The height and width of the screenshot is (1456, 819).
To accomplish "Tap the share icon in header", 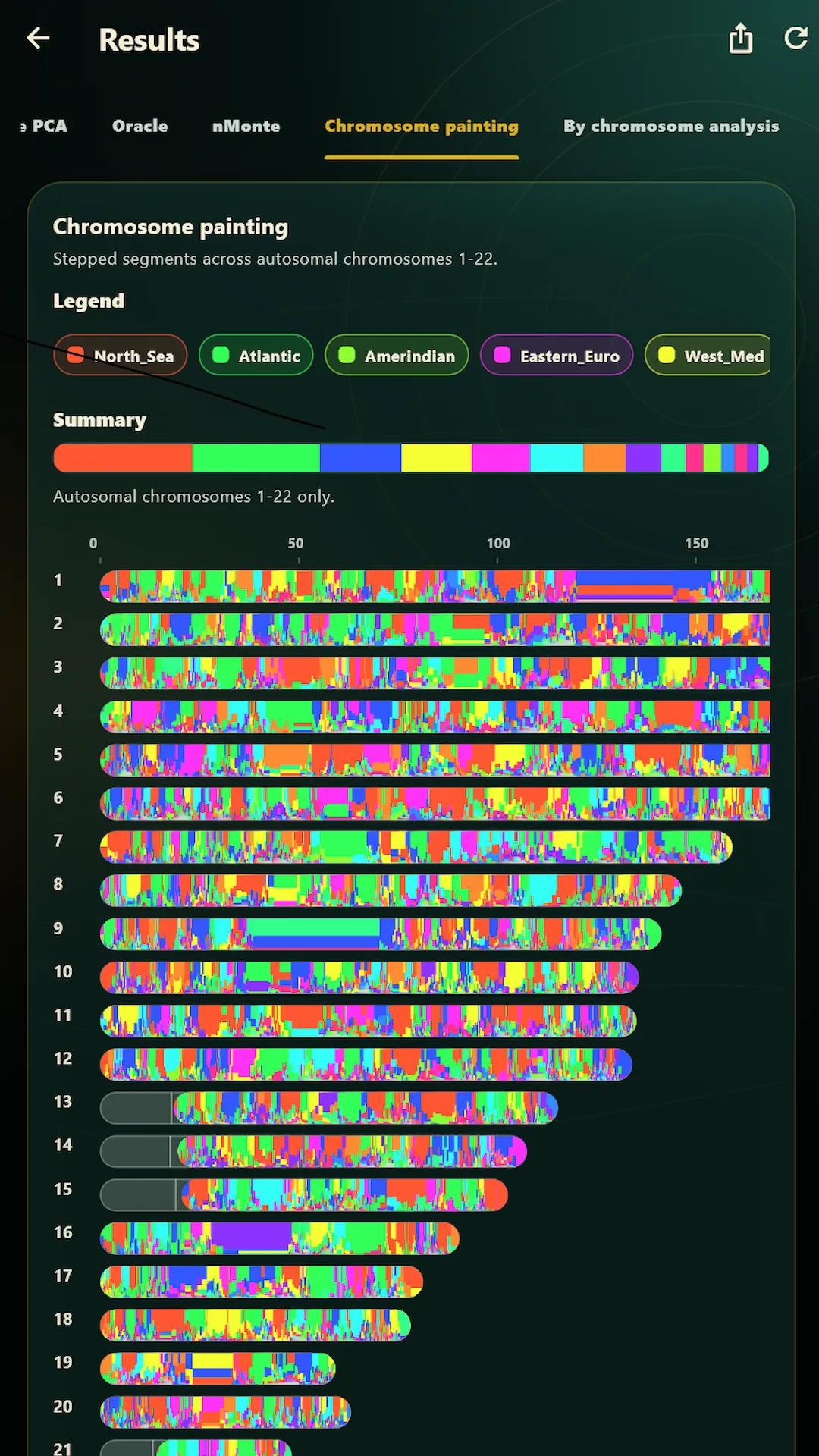I will 741,38.
